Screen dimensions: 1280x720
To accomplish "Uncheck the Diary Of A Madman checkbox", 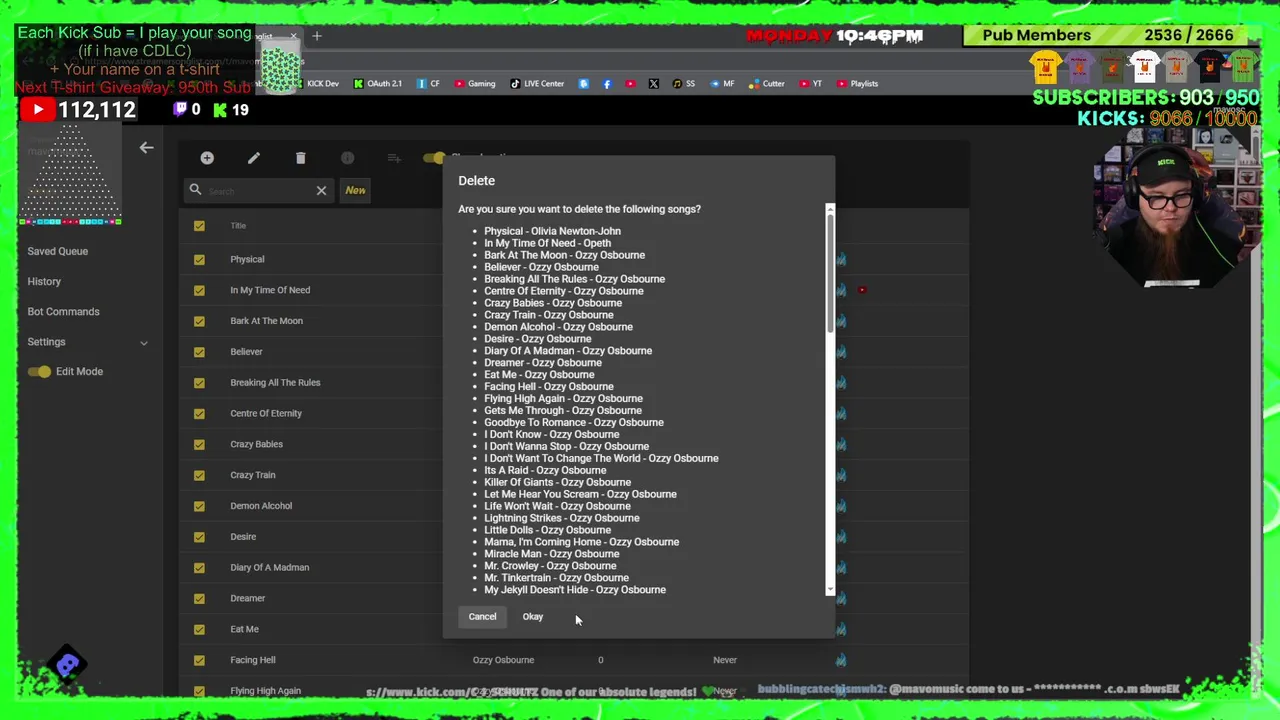I will pyautogui.click(x=199, y=567).
